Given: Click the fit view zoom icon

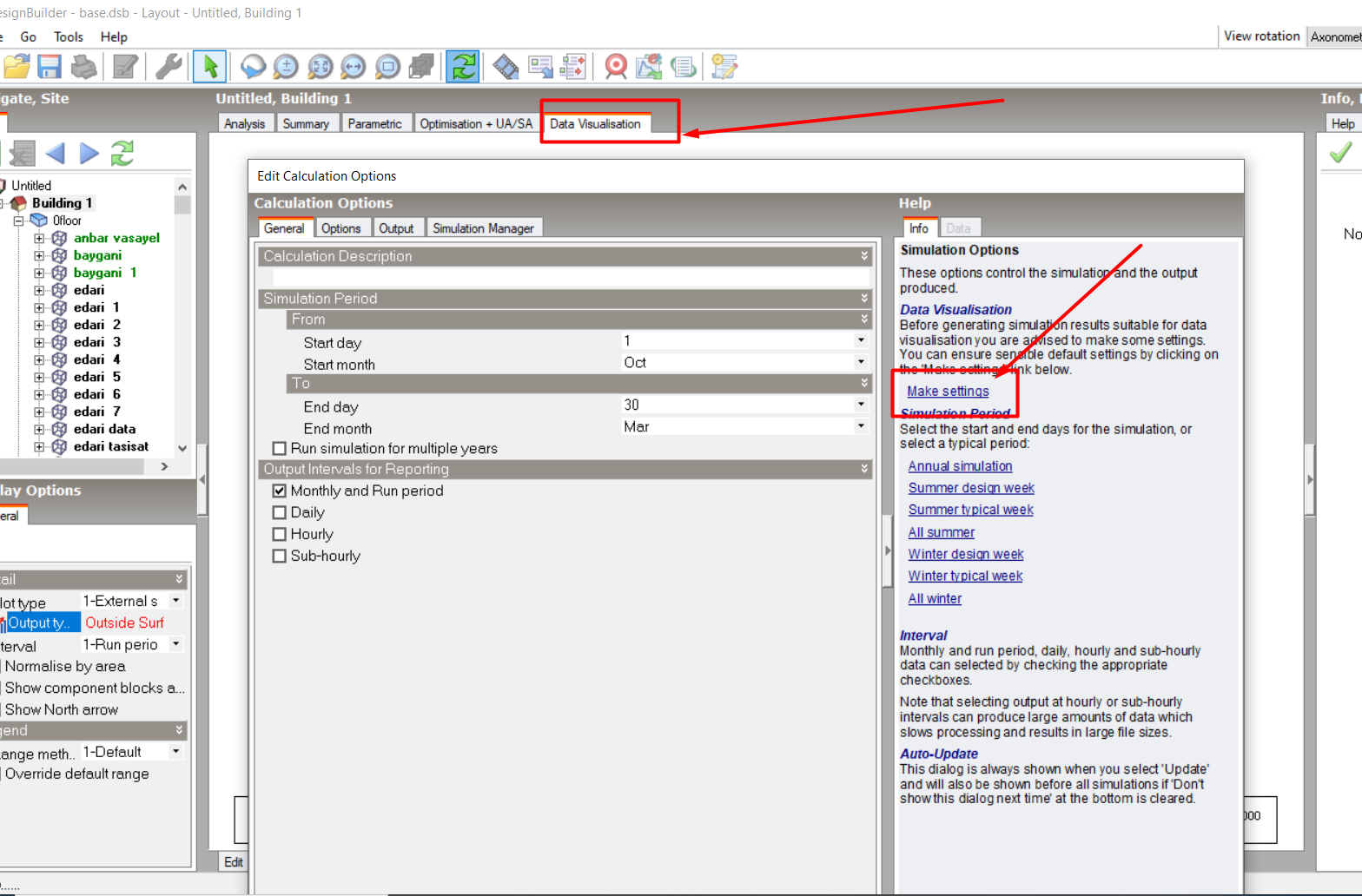Looking at the screenshot, I should 321,67.
